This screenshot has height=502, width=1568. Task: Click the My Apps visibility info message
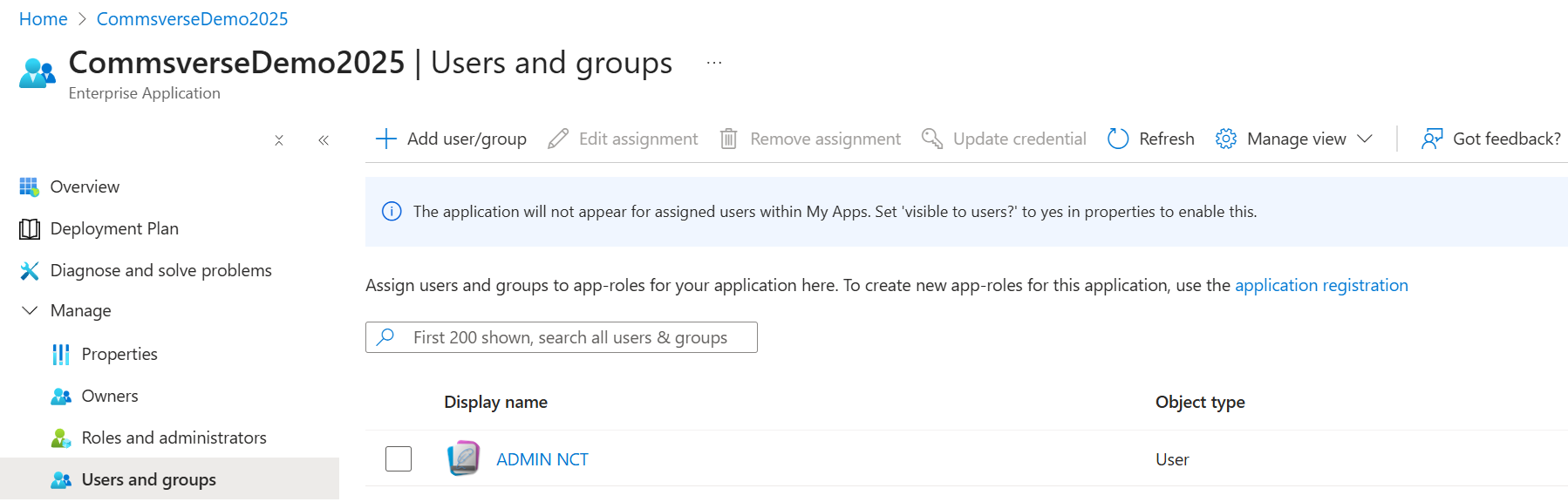click(835, 212)
